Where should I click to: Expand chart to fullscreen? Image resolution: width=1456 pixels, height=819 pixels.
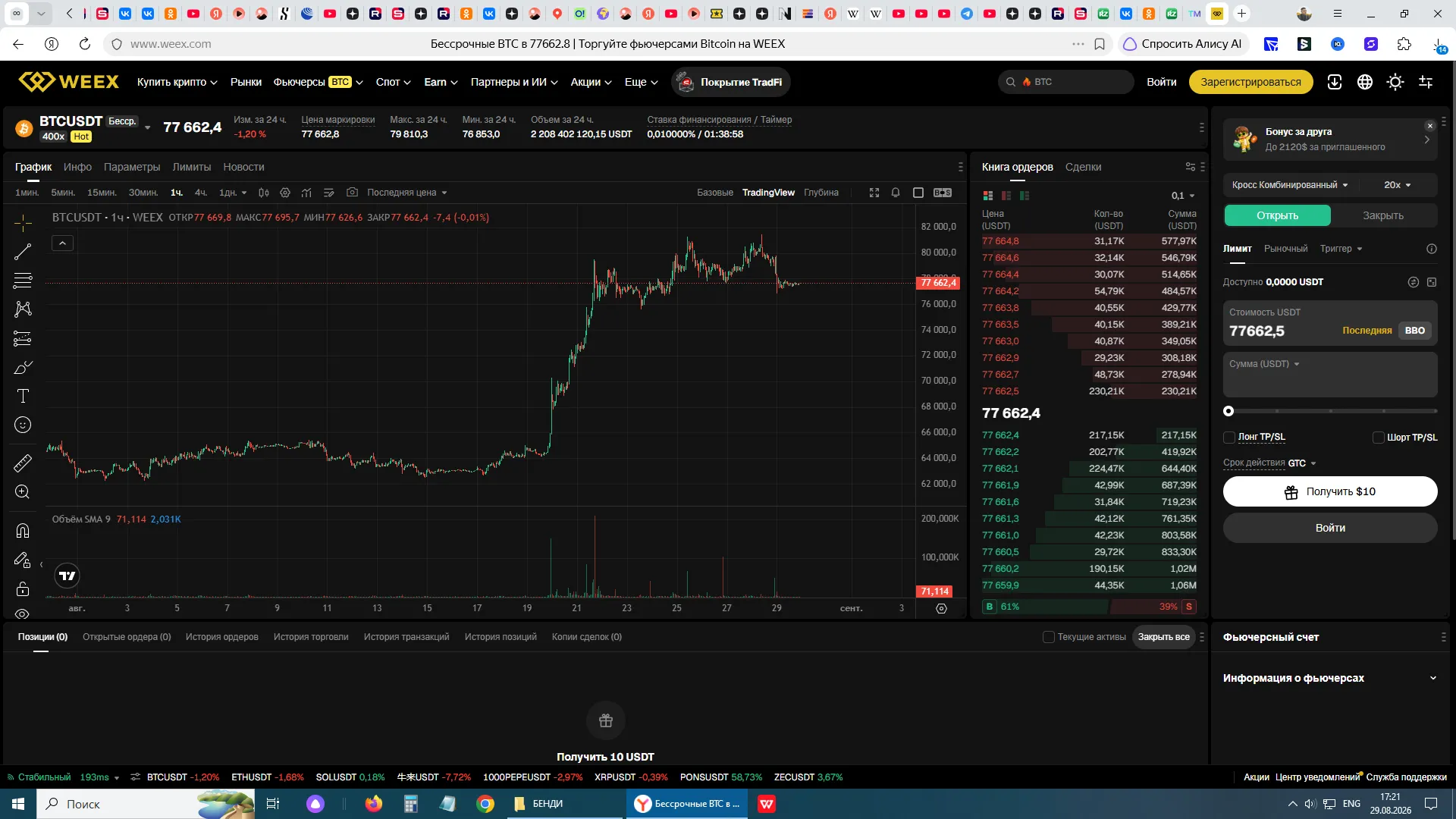(x=874, y=193)
